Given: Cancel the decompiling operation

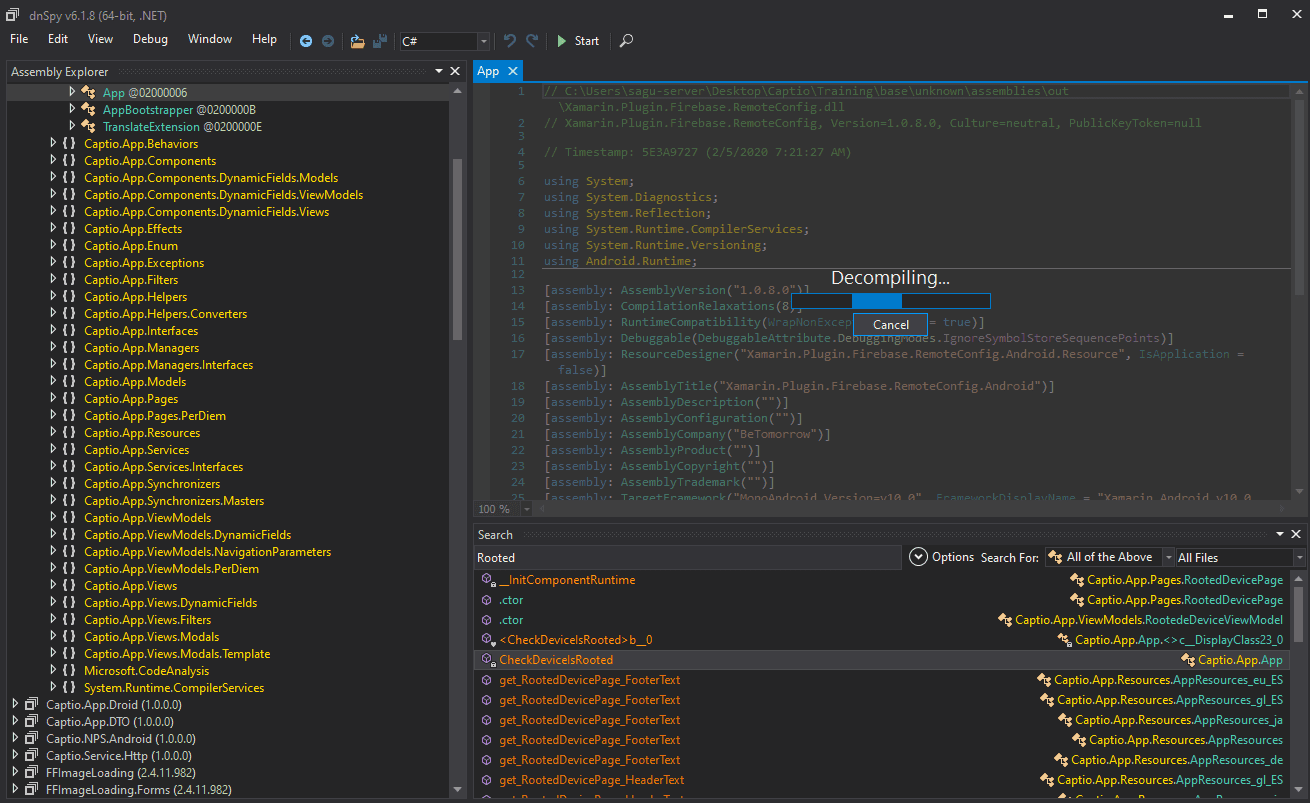Looking at the screenshot, I should 891,324.
